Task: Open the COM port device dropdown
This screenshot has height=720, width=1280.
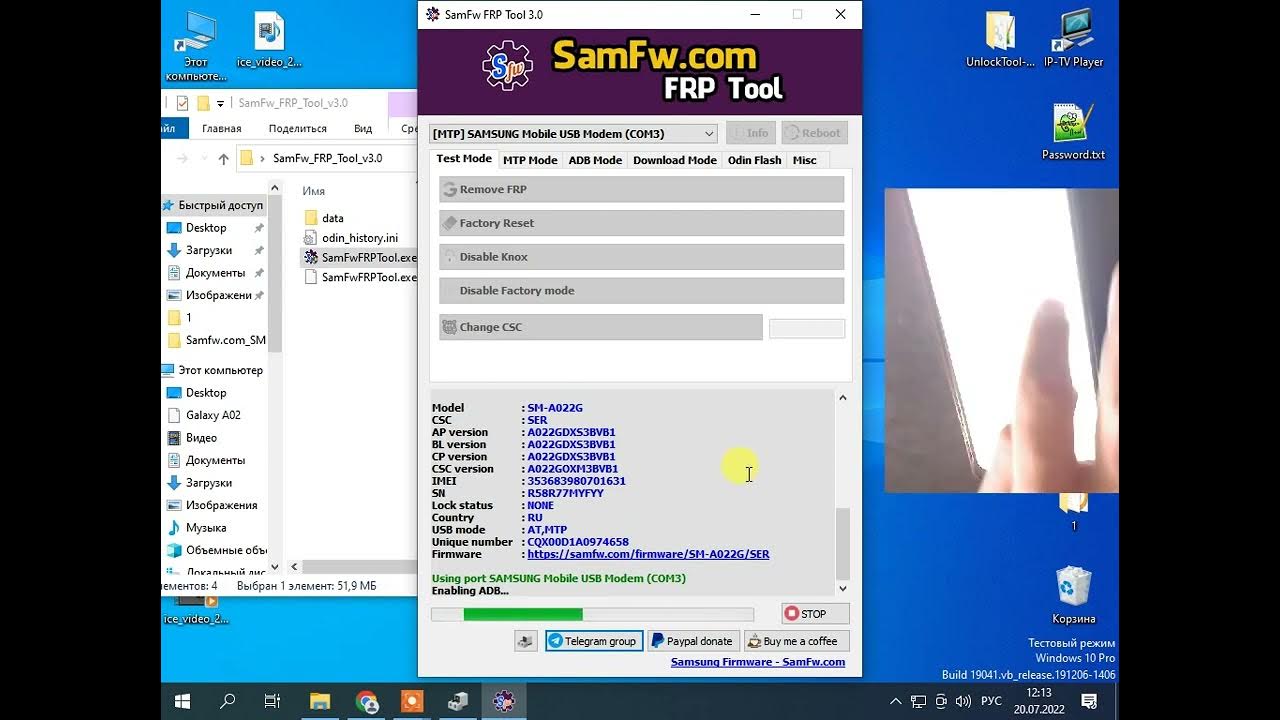Action: coord(573,133)
